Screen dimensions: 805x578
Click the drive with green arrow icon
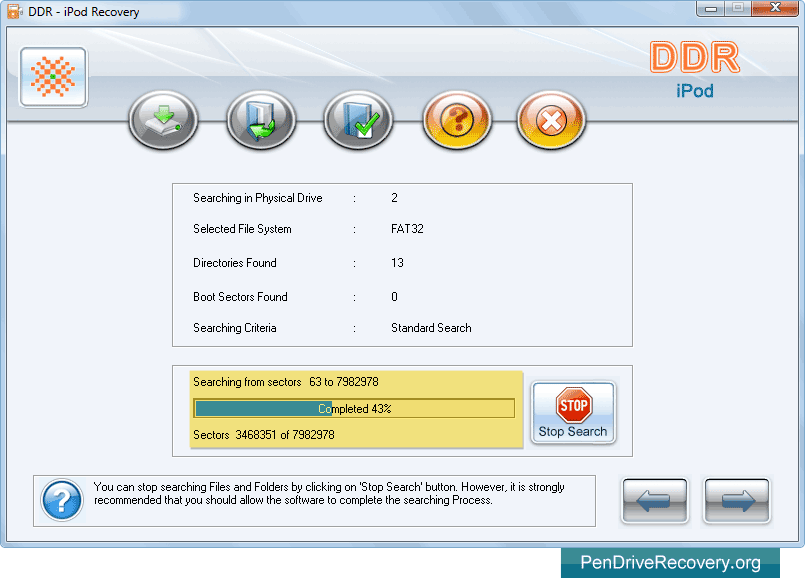pyautogui.click(x=163, y=120)
